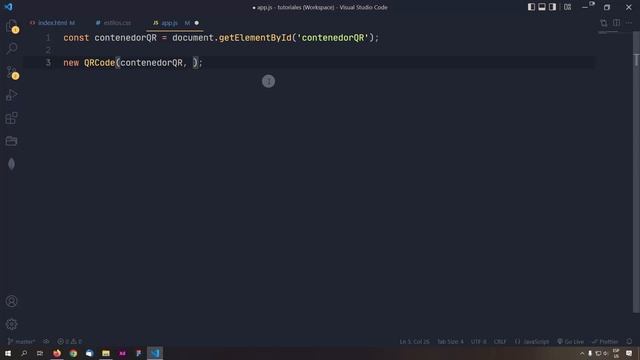Open File Explorer from the taskbar
This screenshot has width=640, height=360.
point(106,353)
